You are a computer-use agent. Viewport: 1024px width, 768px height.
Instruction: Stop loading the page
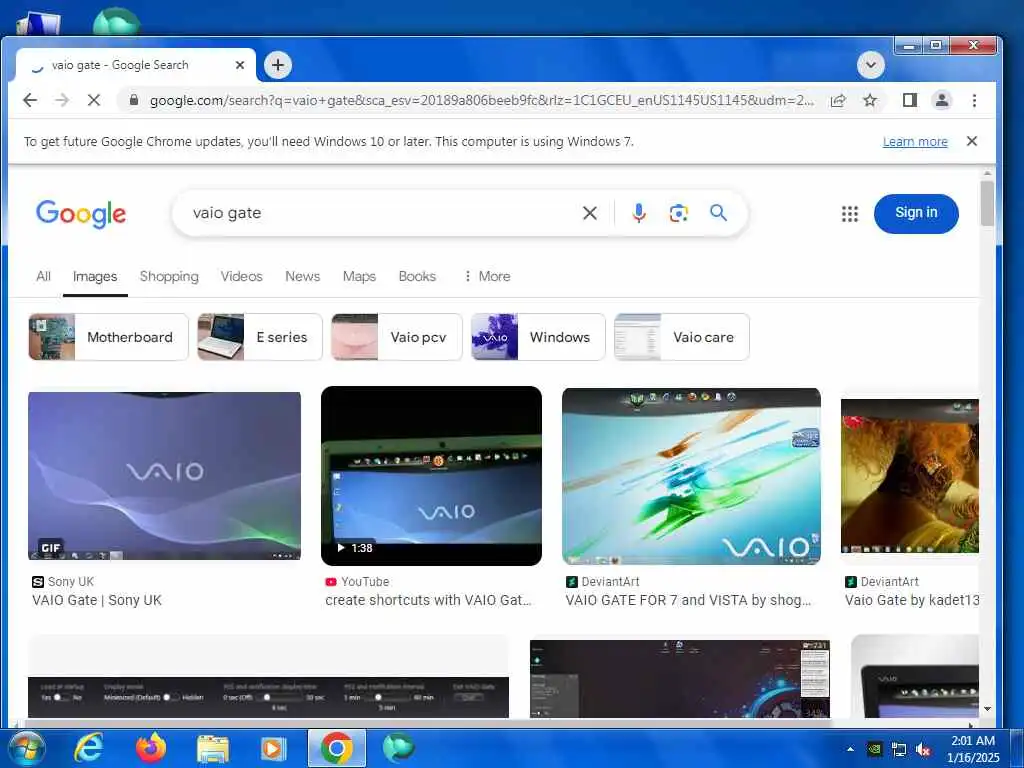pos(94,100)
